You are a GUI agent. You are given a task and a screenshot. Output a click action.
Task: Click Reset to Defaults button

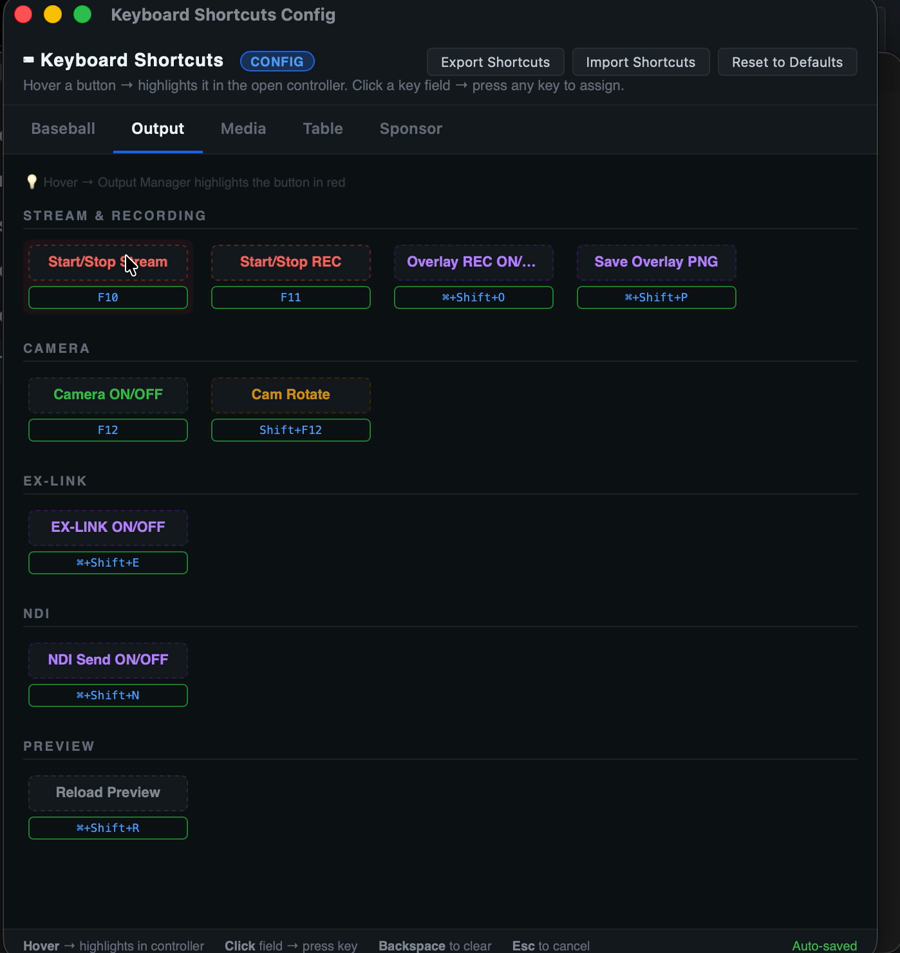tap(787, 62)
